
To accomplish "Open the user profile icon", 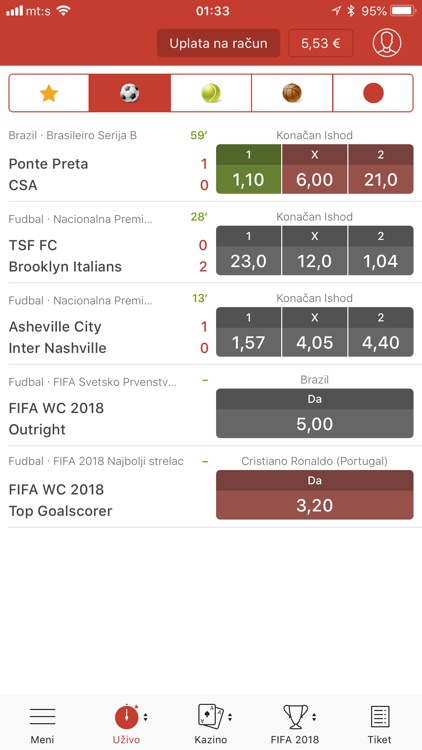I will (387, 44).
